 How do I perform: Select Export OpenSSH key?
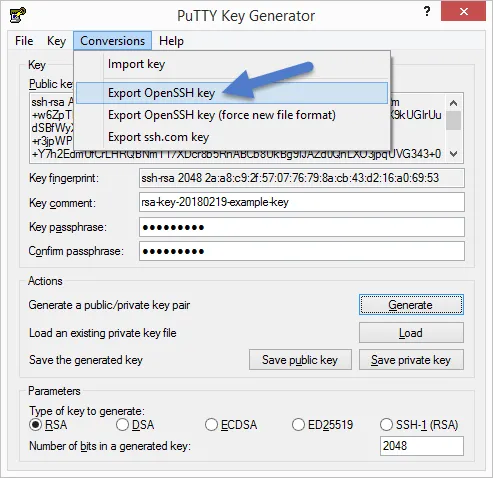[x=232, y=93]
